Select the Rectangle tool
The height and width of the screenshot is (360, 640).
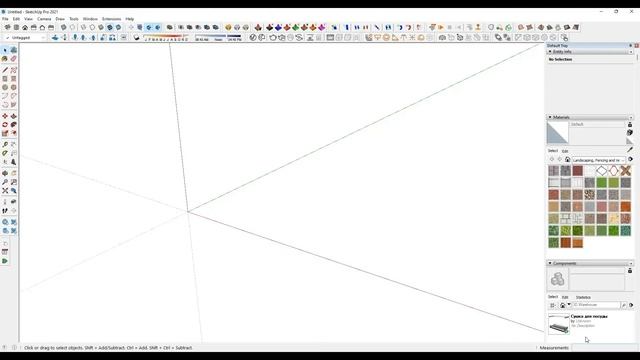point(5,78)
